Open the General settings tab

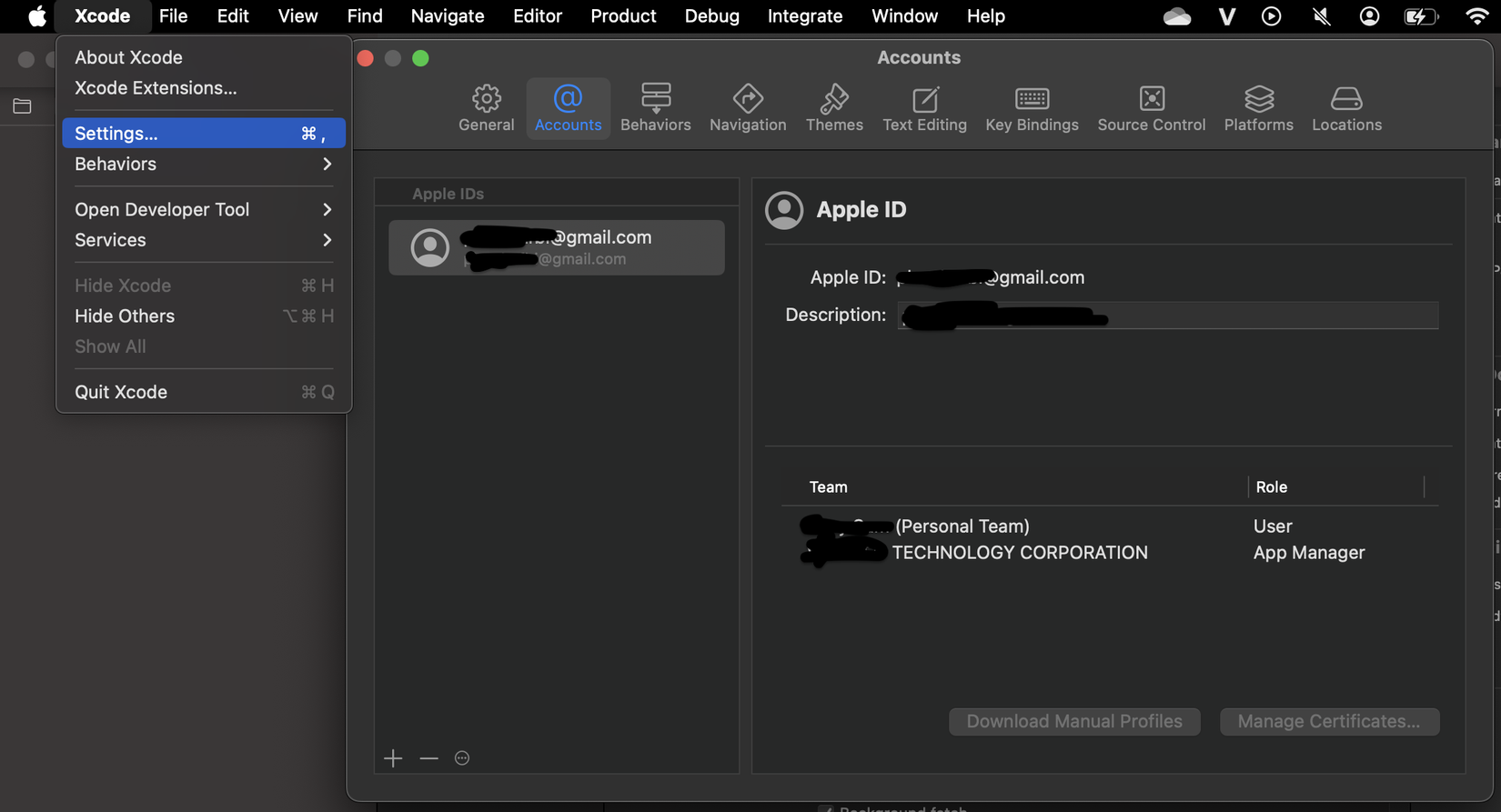[486, 108]
